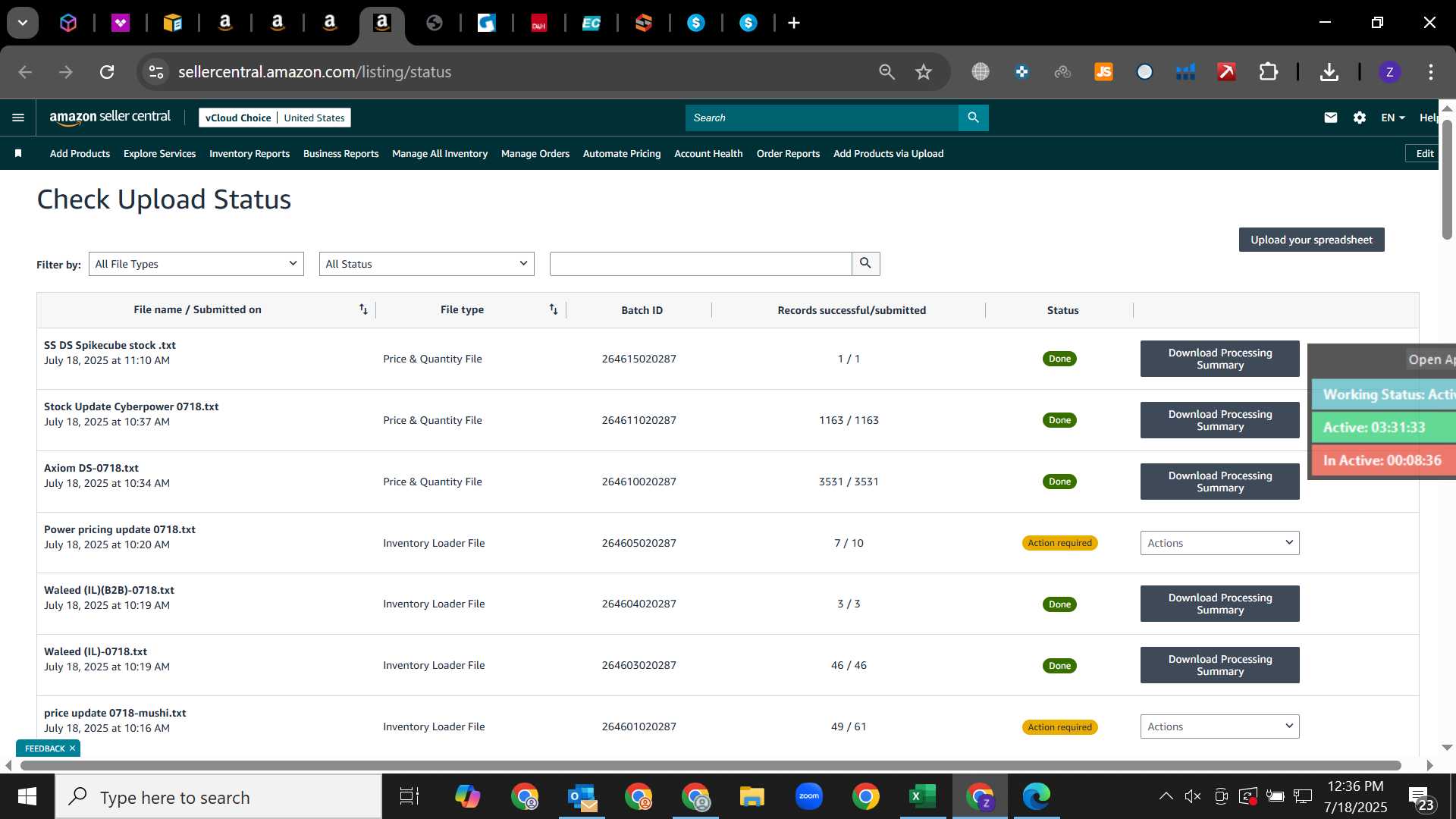The width and height of the screenshot is (1456, 819).
Task: Open Add Products via Upload menu item
Action: point(888,153)
